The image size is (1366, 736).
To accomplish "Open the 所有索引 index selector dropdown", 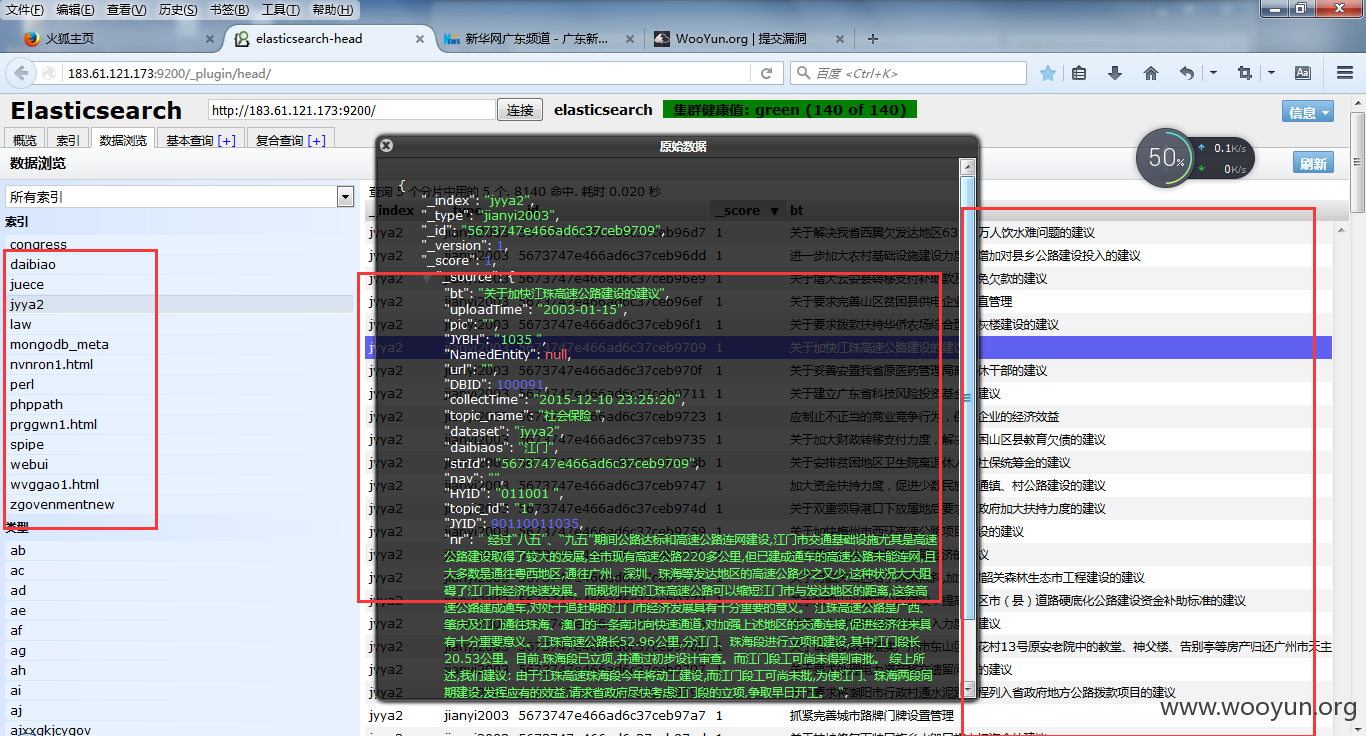I will point(180,197).
